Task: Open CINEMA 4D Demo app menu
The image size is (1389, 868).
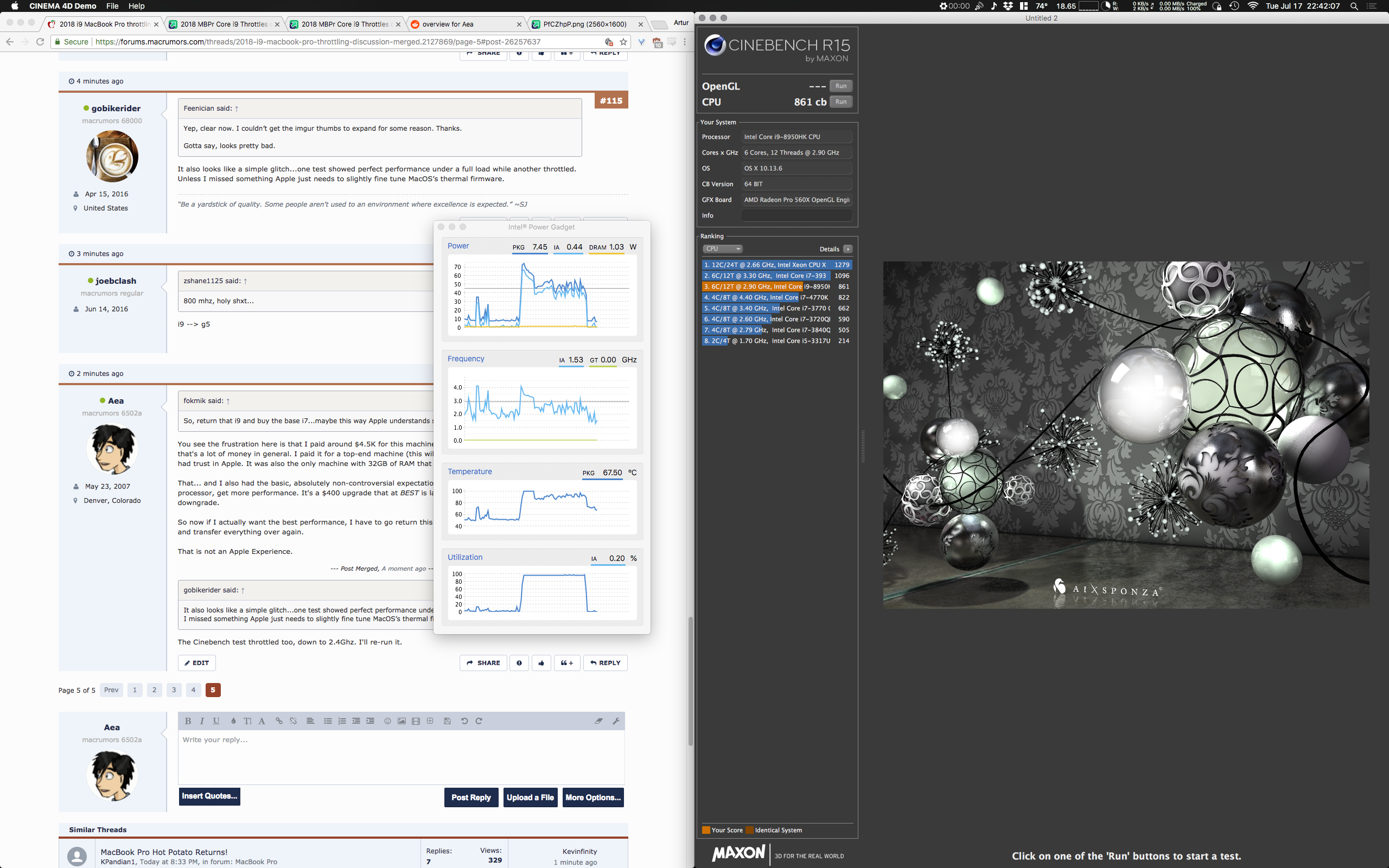Action: [62, 6]
